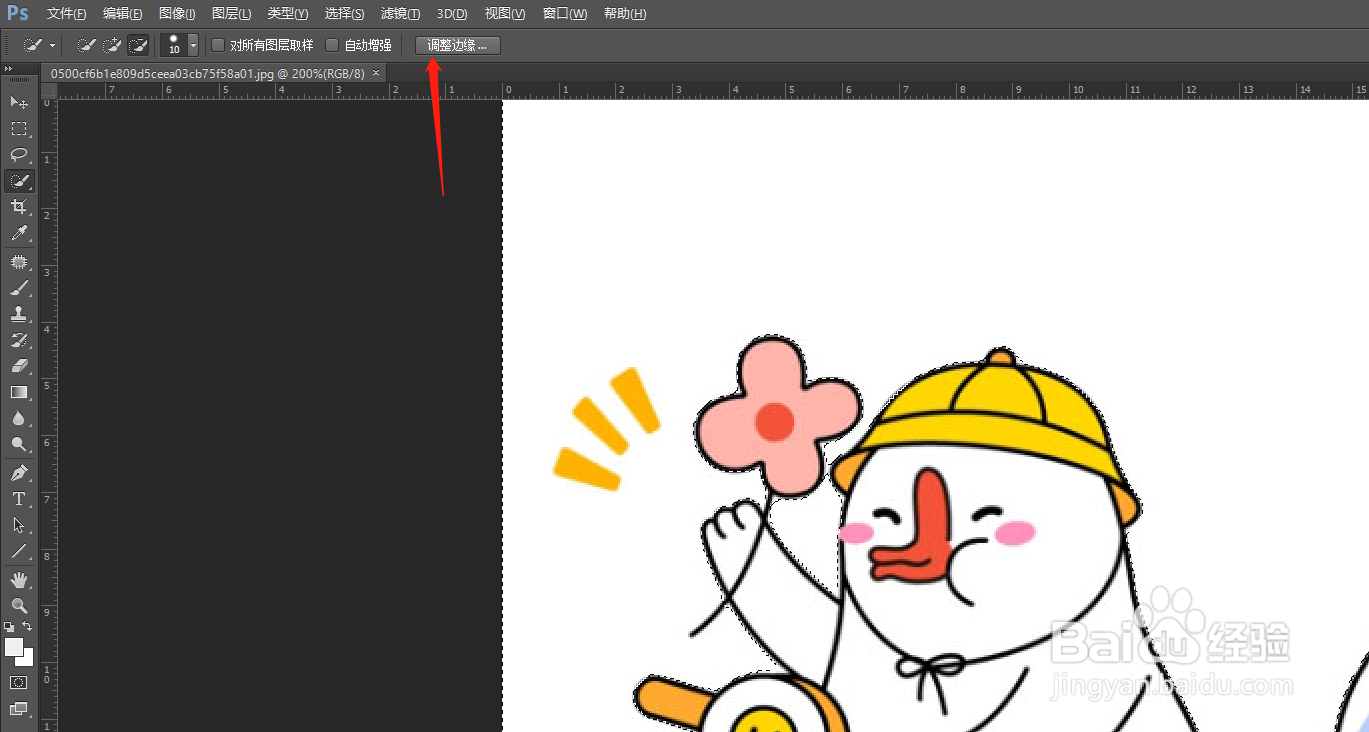Click the foreground color swatch
1369x732 pixels.
pyautogui.click(x=13, y=646)
